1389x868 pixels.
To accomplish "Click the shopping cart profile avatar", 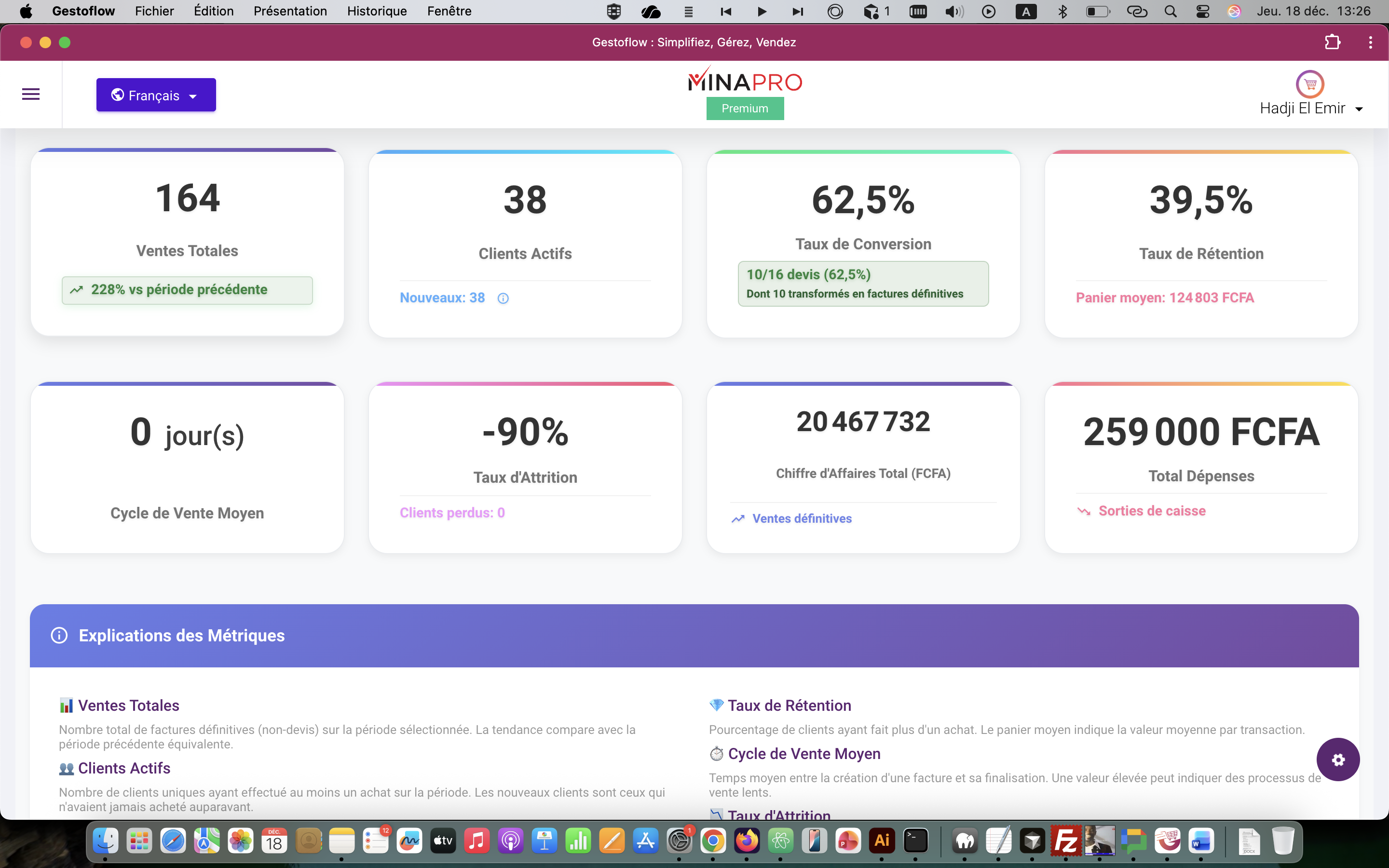I will tap(1310, 84).
